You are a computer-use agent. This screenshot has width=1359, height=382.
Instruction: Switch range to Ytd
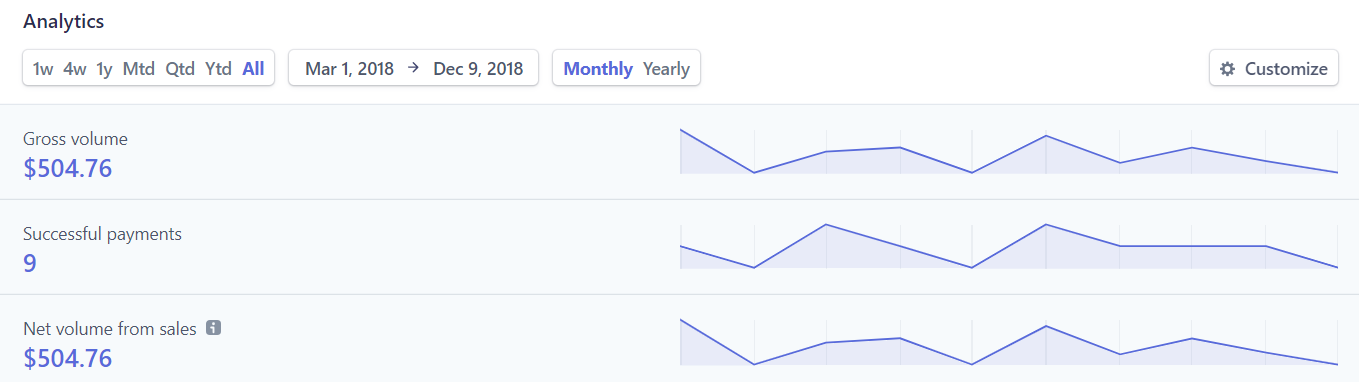pos(218,69)
